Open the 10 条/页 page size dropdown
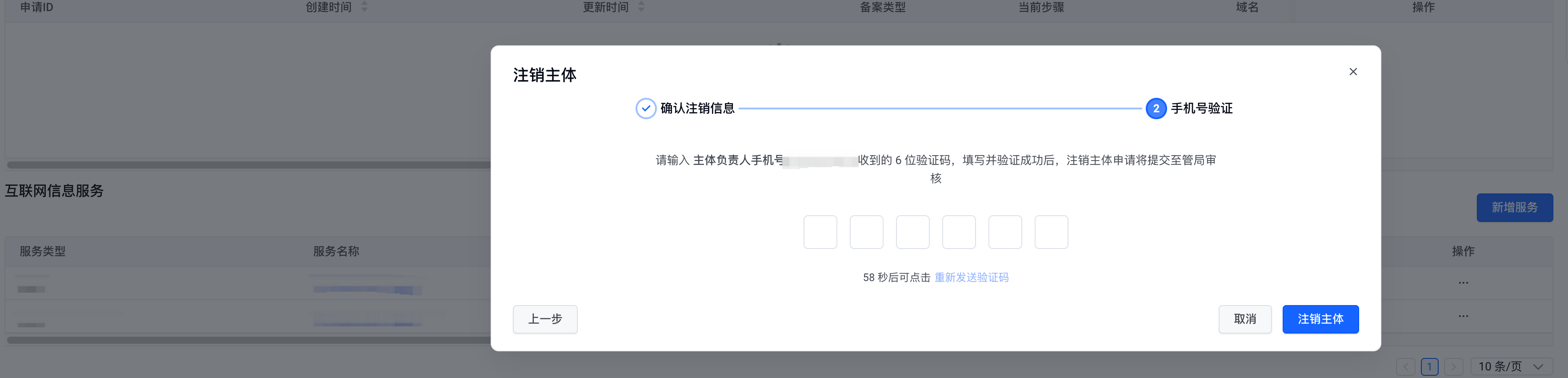Image resolution: width=1568 pixels, height=378 pixels. pos(1511,366)
